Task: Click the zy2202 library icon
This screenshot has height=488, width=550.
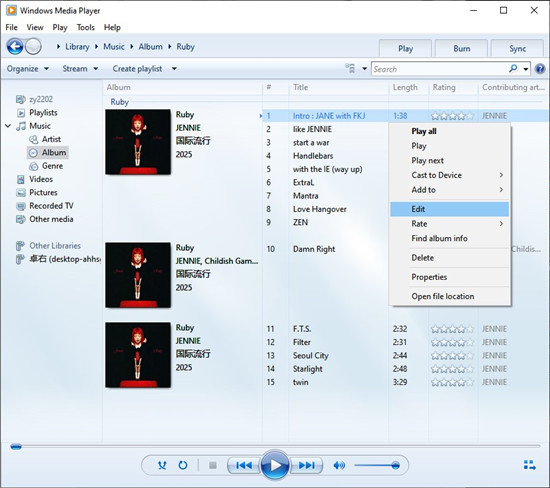Action: pyautogui.click(x=21, y=99)
